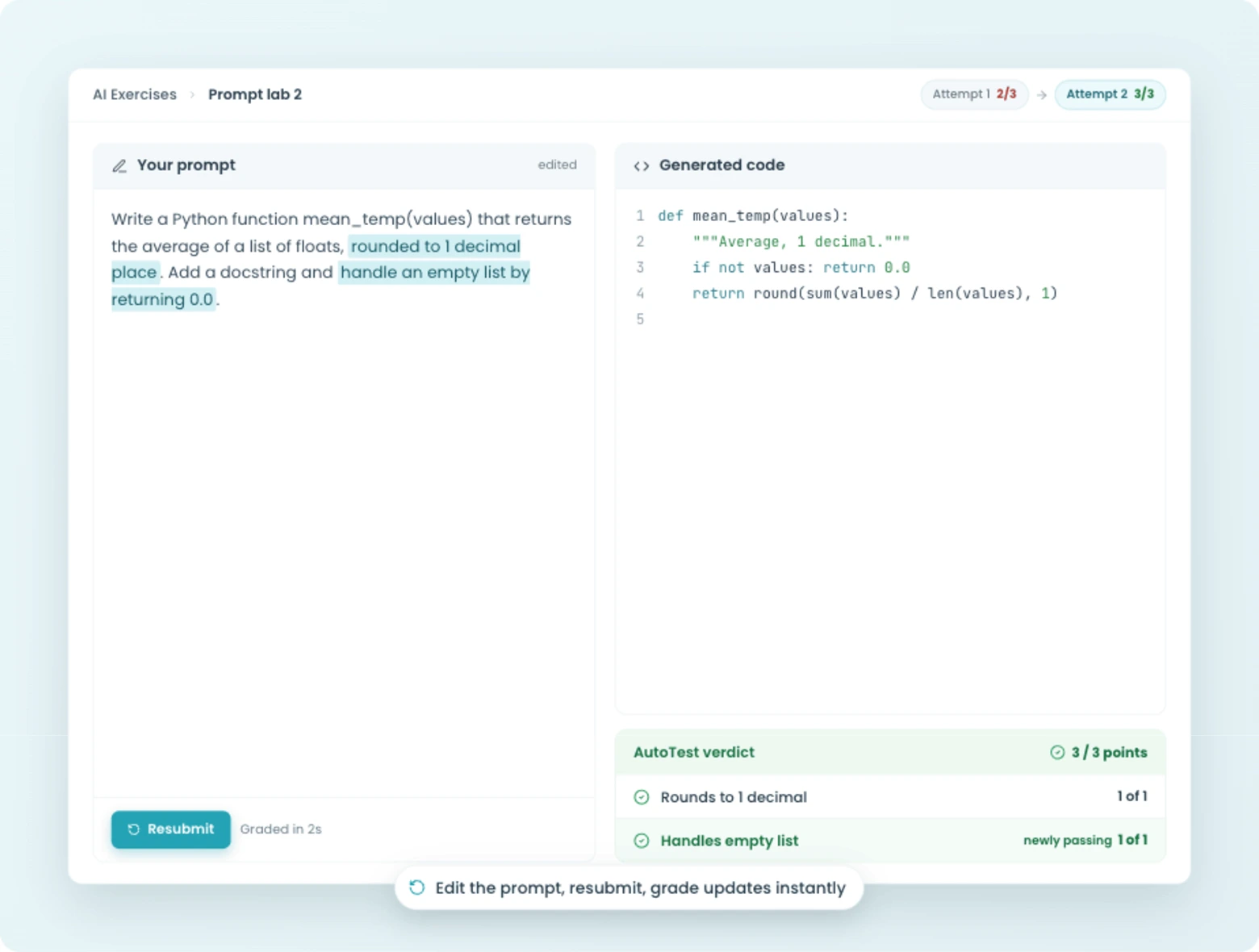
Task: Click the highlighted 'rounded to 1 decimal' phrase
Action: tap(436, 246)
